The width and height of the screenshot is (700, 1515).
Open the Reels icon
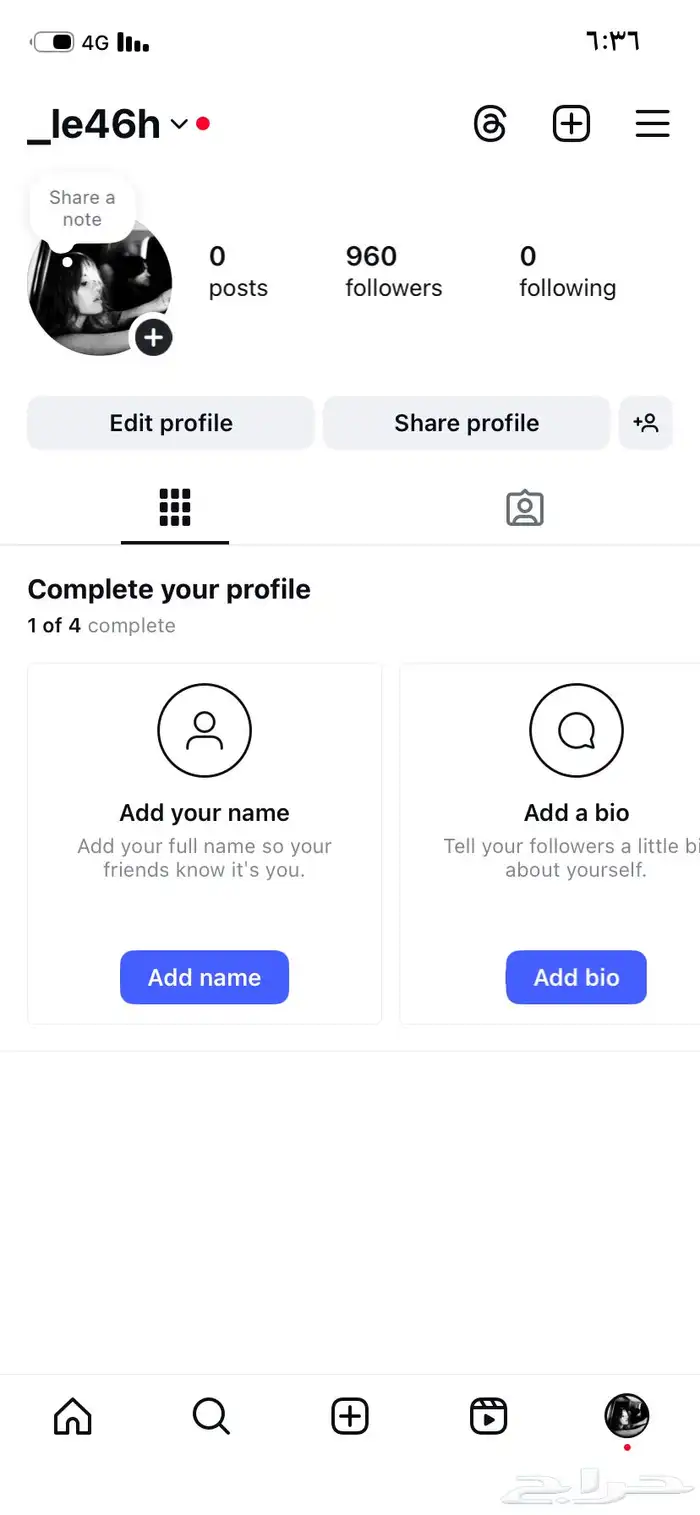pos(488,1416)
